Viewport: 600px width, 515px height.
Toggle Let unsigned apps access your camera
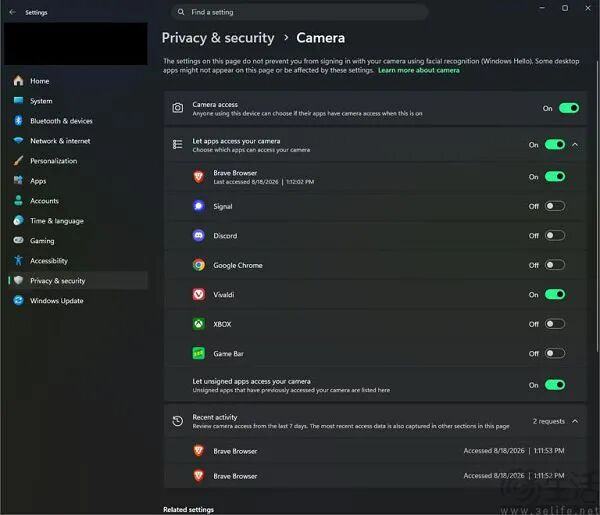(555, 385)
